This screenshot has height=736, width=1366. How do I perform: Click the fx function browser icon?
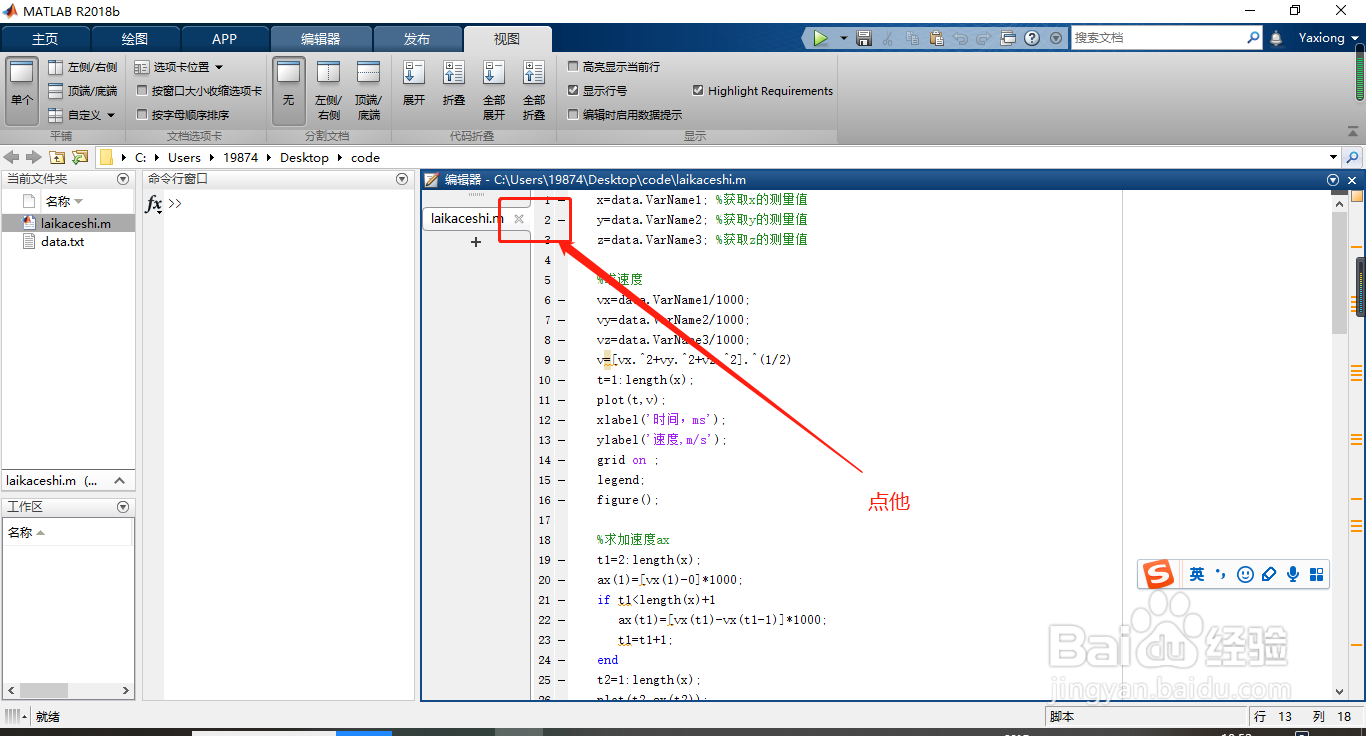(154, 204)
